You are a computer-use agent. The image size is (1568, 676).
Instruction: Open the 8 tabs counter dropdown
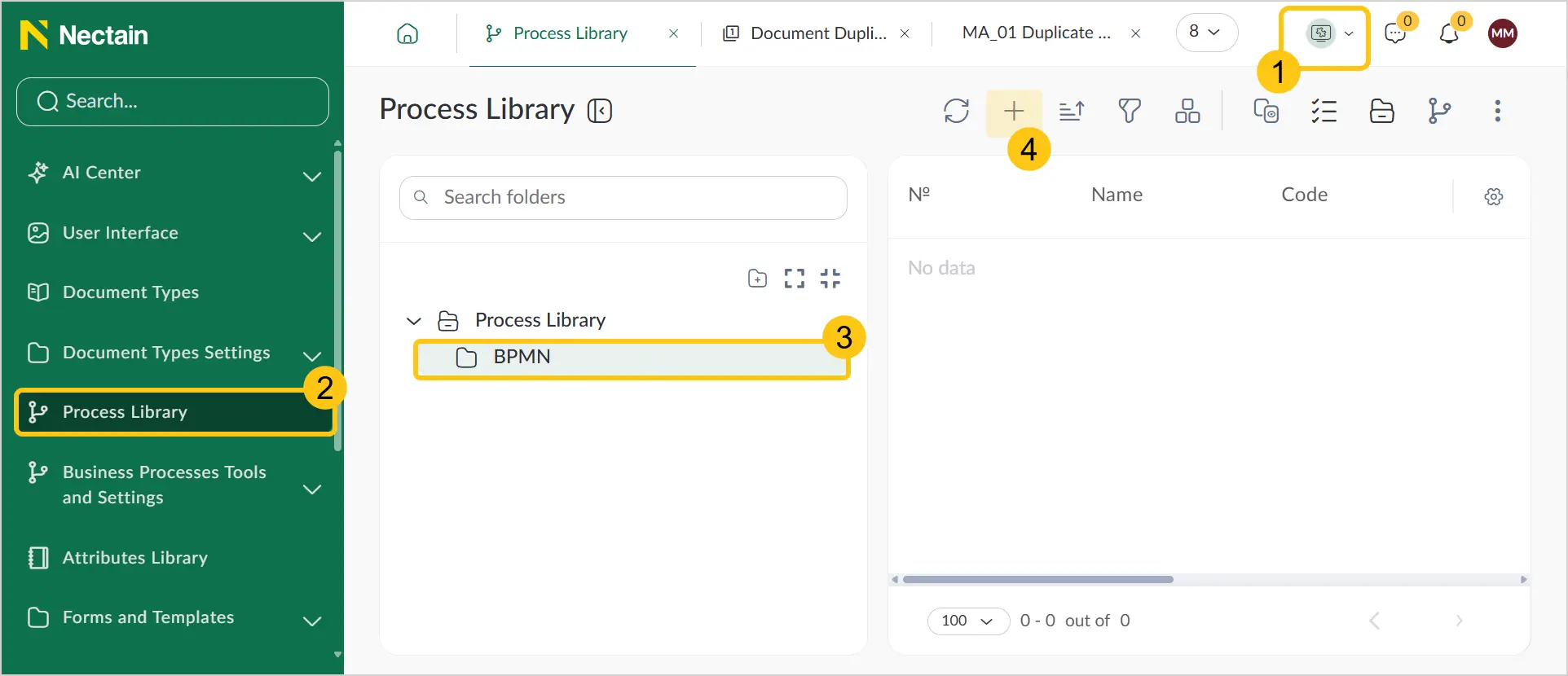click(x=1207, y=33)
